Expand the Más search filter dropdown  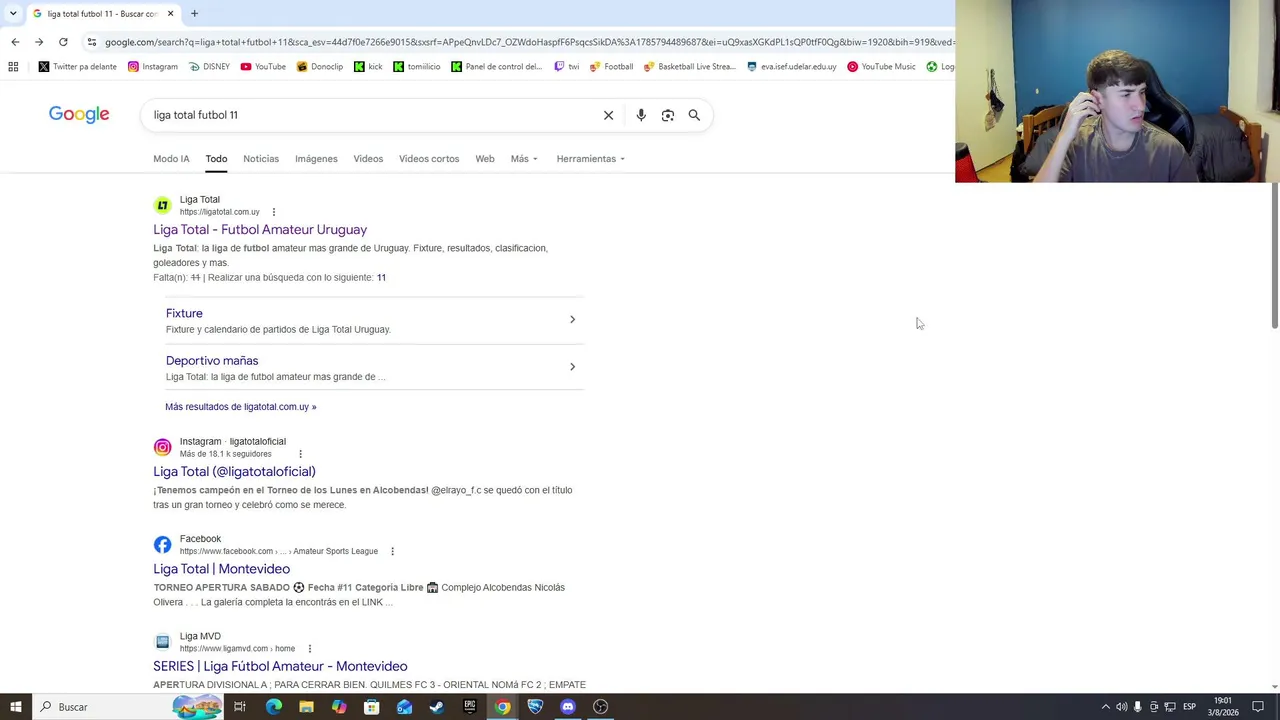click(x=524, y=159)
